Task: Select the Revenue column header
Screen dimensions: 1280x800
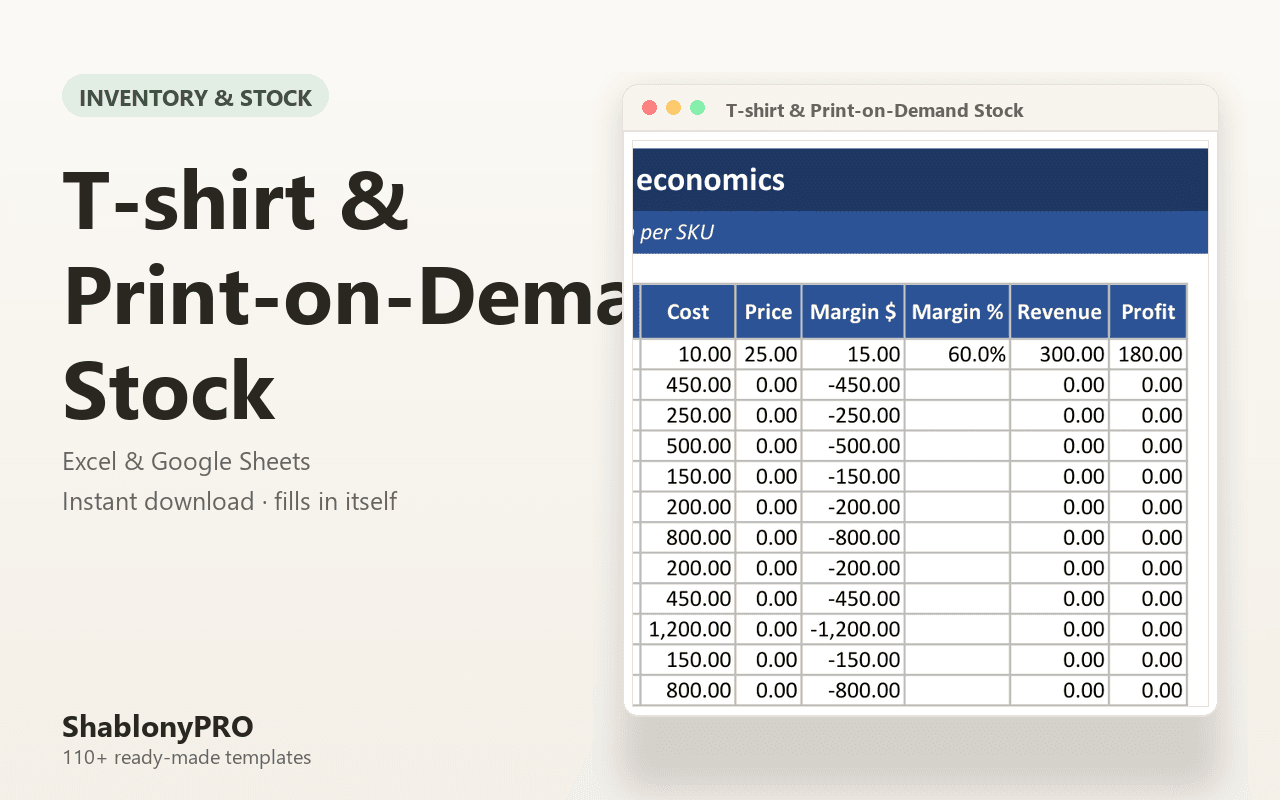Action: pyautogui.click(x=1059, y=312)
